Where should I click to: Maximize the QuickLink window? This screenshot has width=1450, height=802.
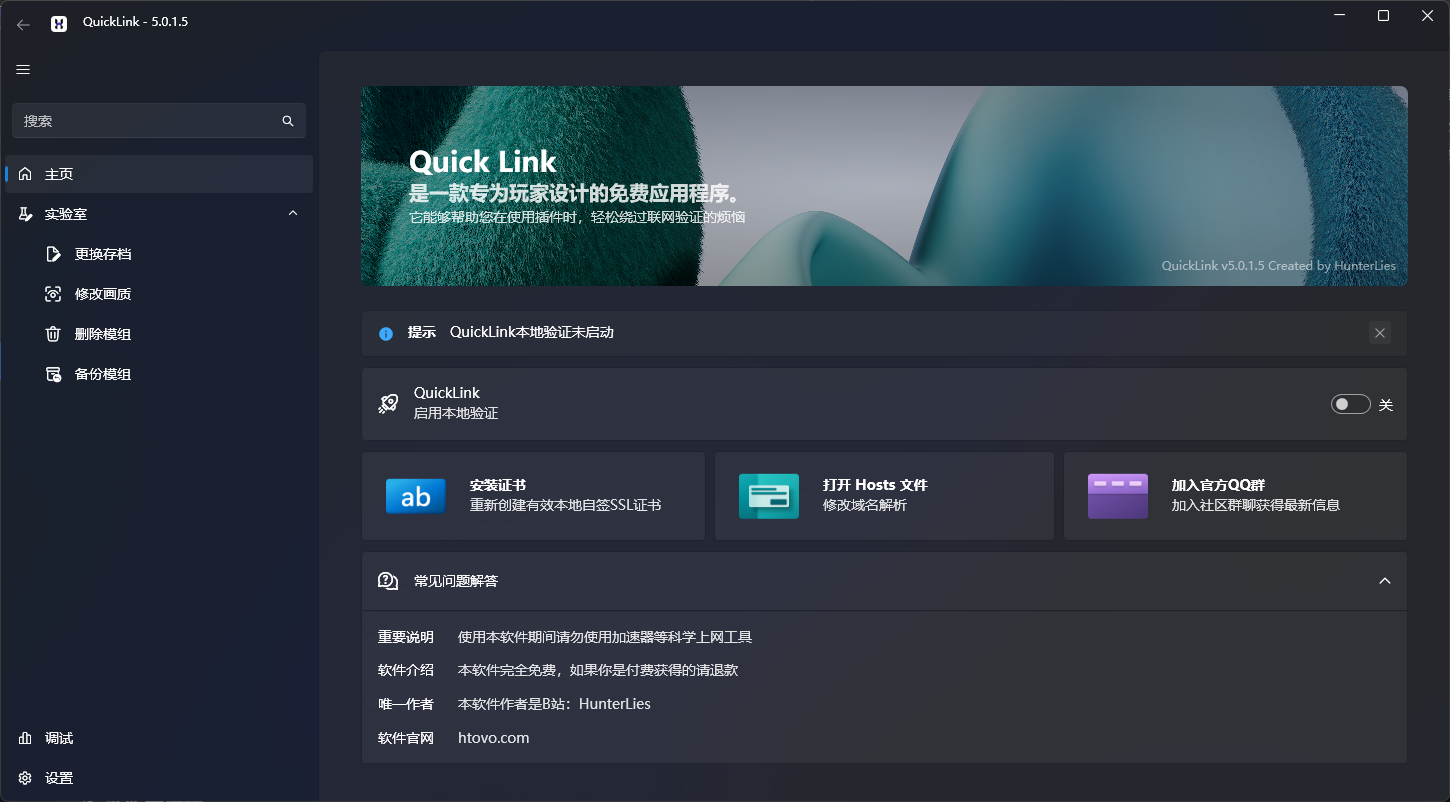pyautogui.click(x=1383, y=15)
